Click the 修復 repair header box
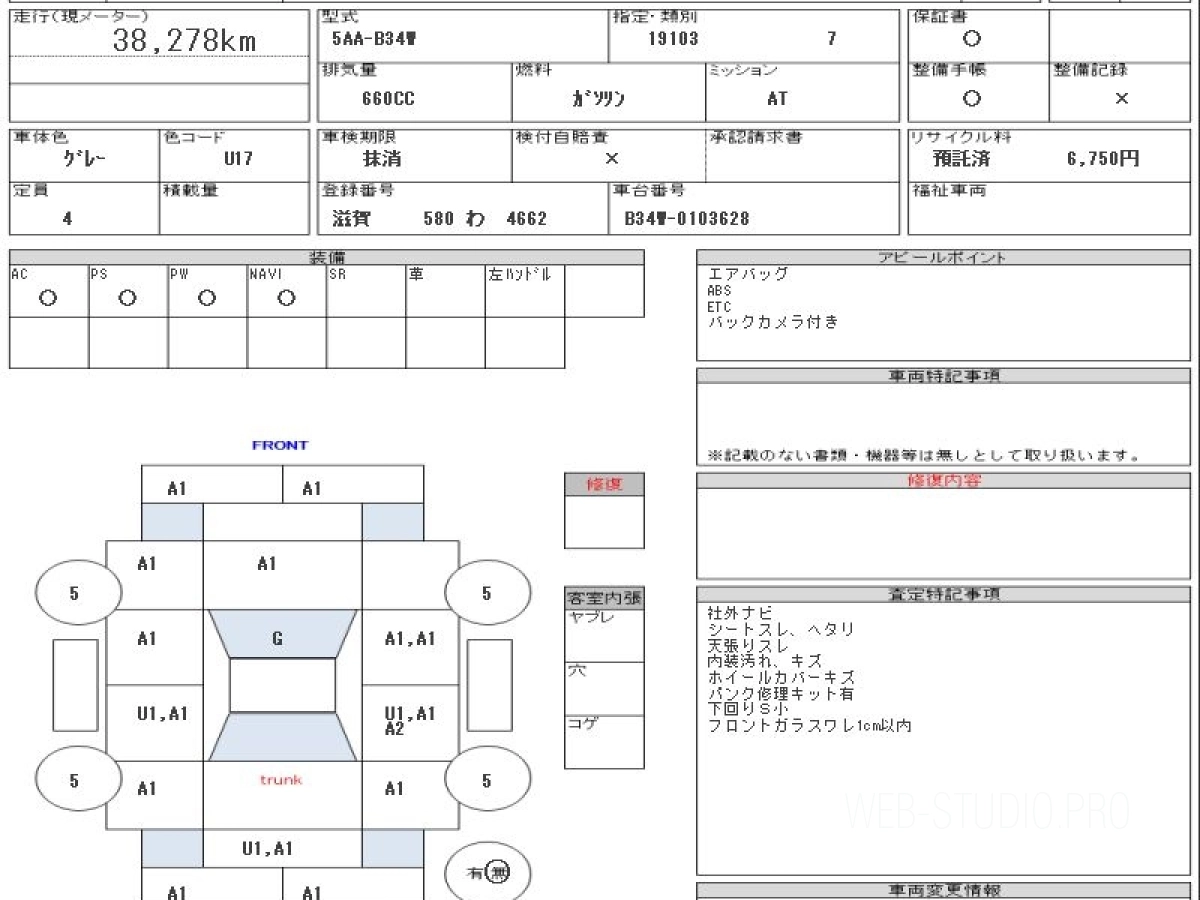The height and width of the screenshot is (900, 1200). 604,484
